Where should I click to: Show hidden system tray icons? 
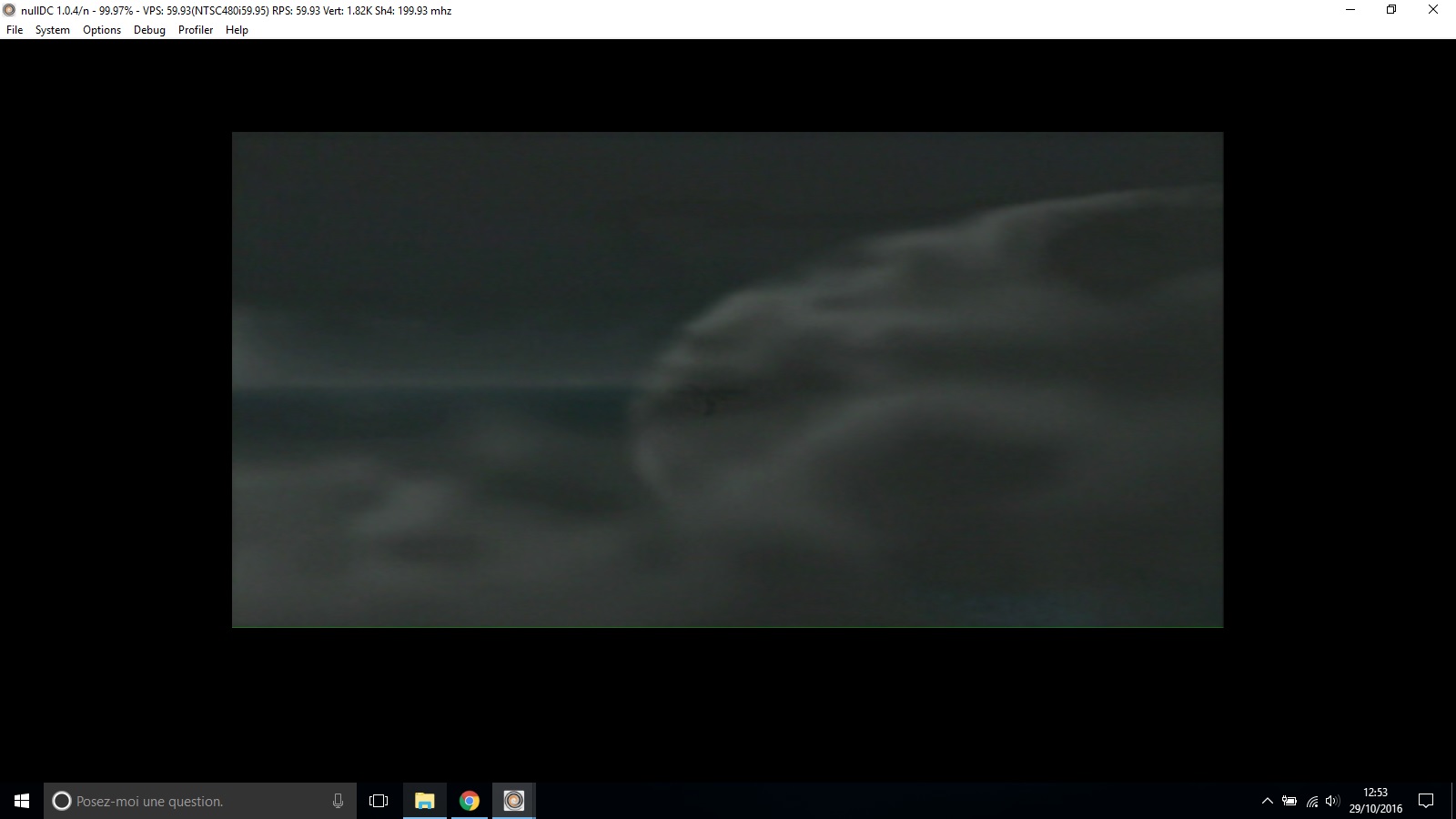click(1267, 801)
